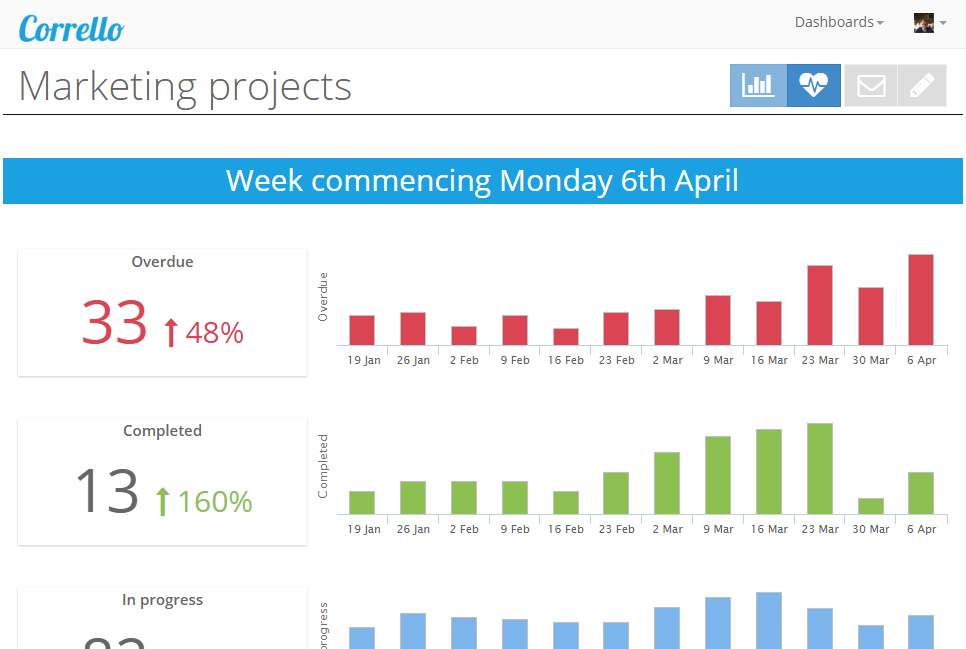Open the bar chart dashboard view

click(758, 86)
